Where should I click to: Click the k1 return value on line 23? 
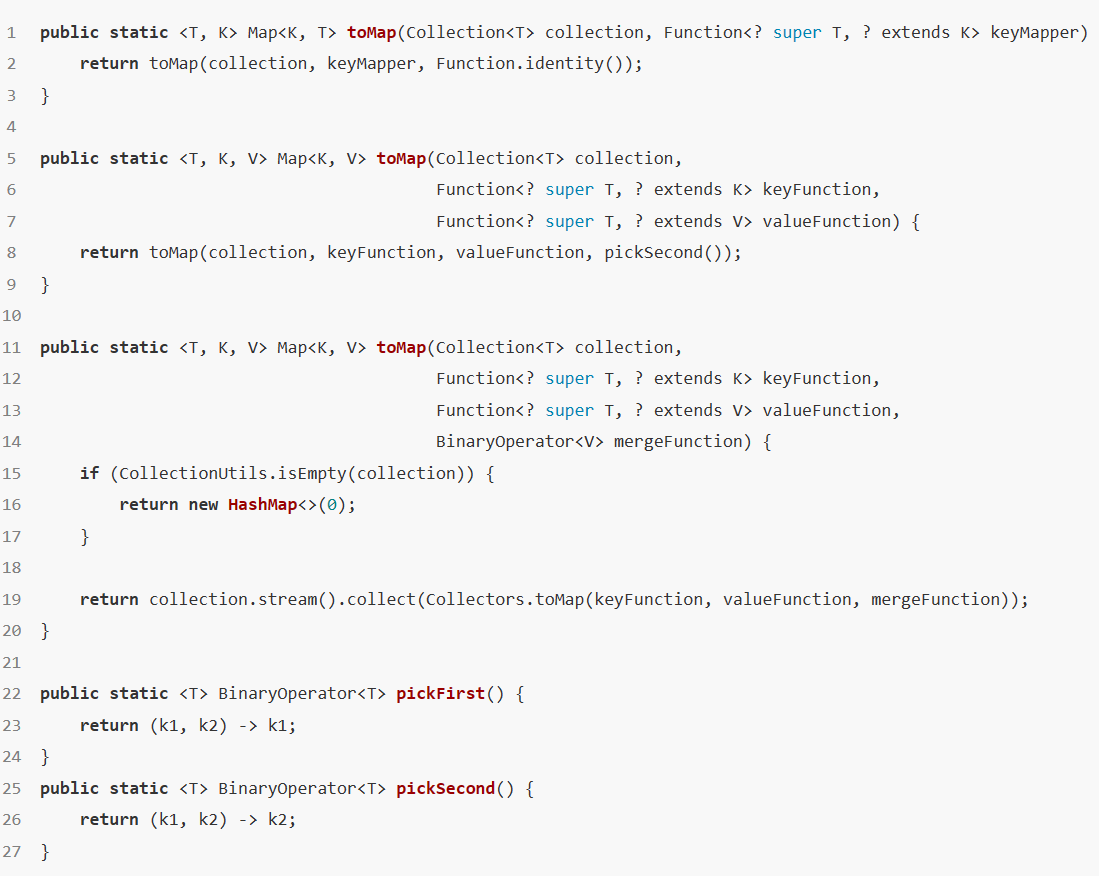[278, 725]
